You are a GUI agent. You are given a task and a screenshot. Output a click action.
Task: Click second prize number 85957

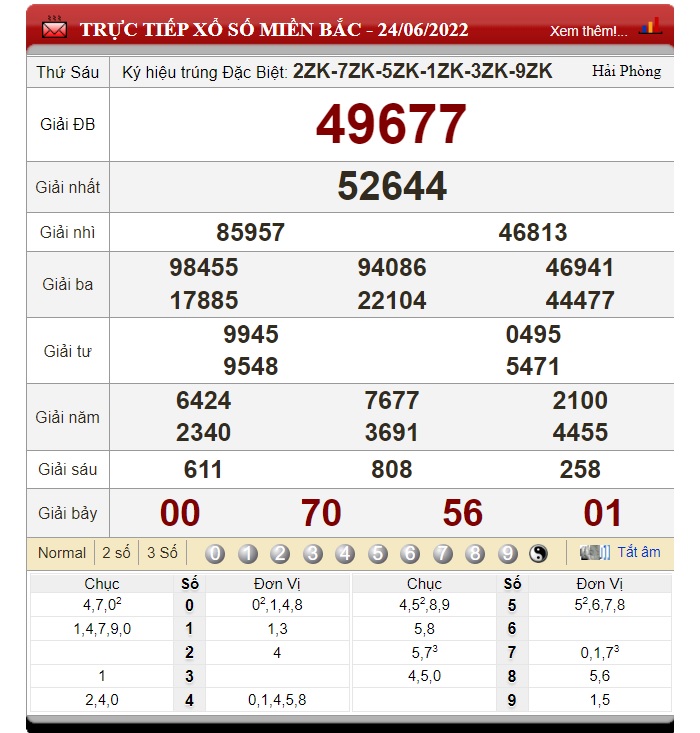point(250,232)
